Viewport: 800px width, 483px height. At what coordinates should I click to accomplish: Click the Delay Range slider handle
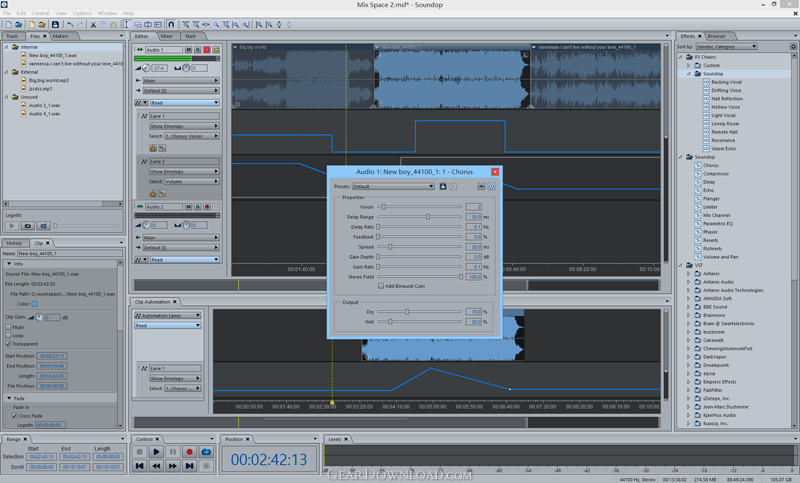click(x=428, y=217)
